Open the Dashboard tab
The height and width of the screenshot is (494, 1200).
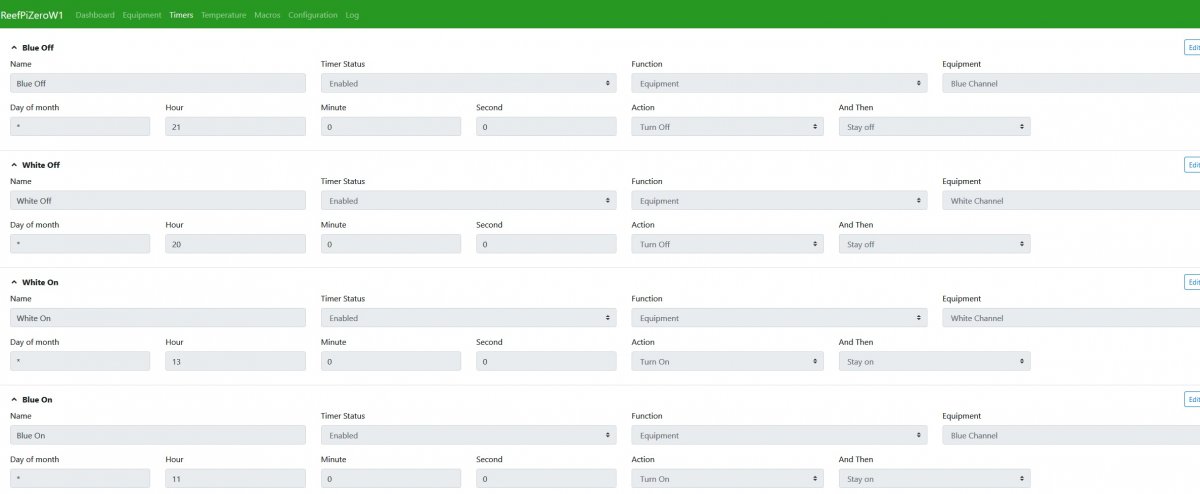click(x=95, y=16)
